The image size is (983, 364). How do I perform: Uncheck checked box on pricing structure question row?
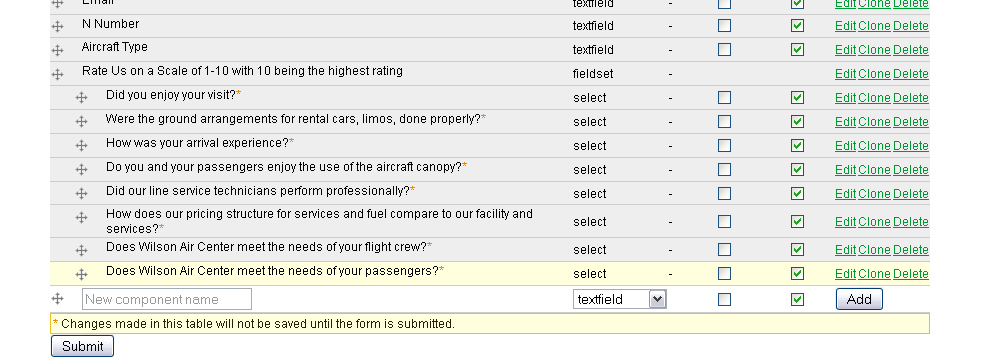[x=797, y=221]
